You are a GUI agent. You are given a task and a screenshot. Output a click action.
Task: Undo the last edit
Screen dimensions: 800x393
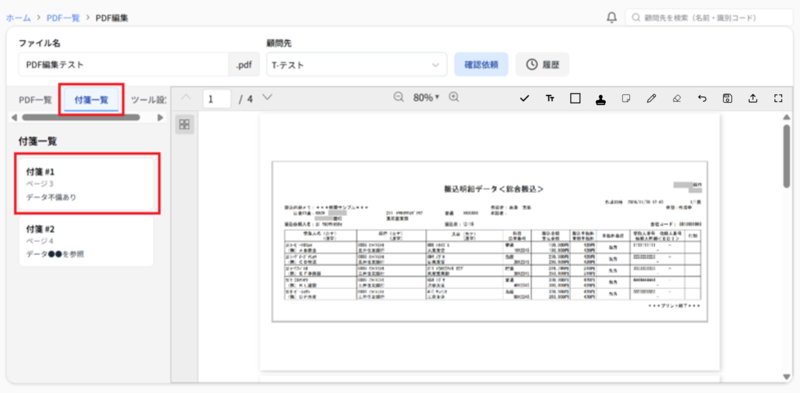[x=702, y=99]
